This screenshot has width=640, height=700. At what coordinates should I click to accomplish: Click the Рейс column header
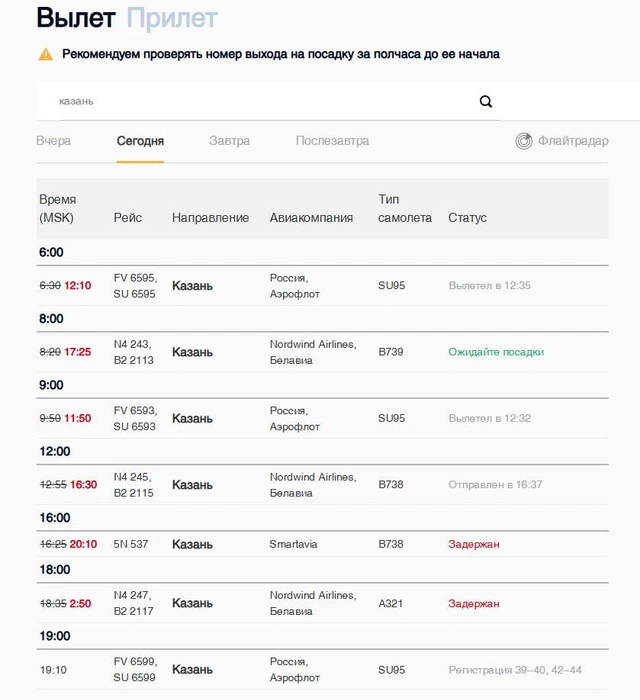pyautogui.click(x=128, y=217)
